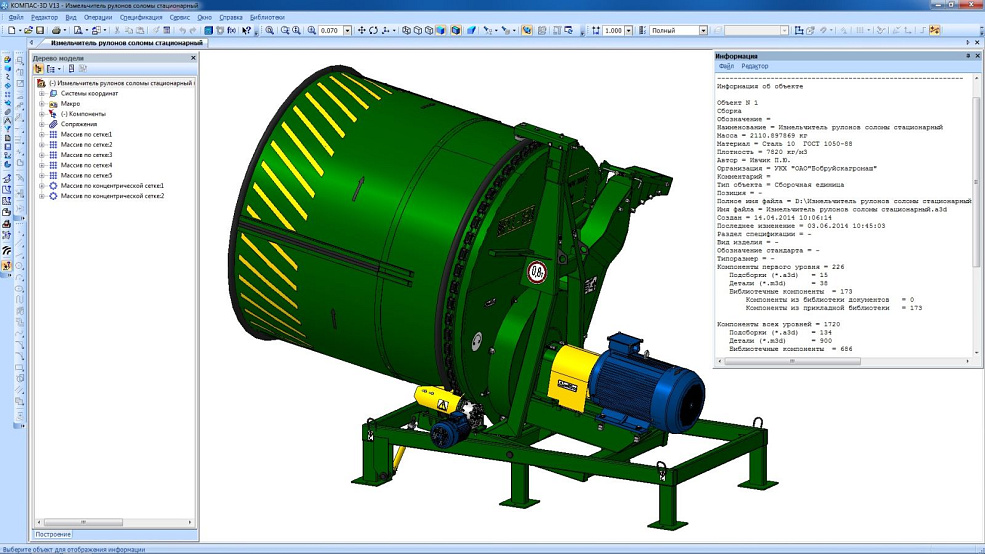Open the Спецификация menu
This screenshot has width=985, height=554.
pos(140,18)
